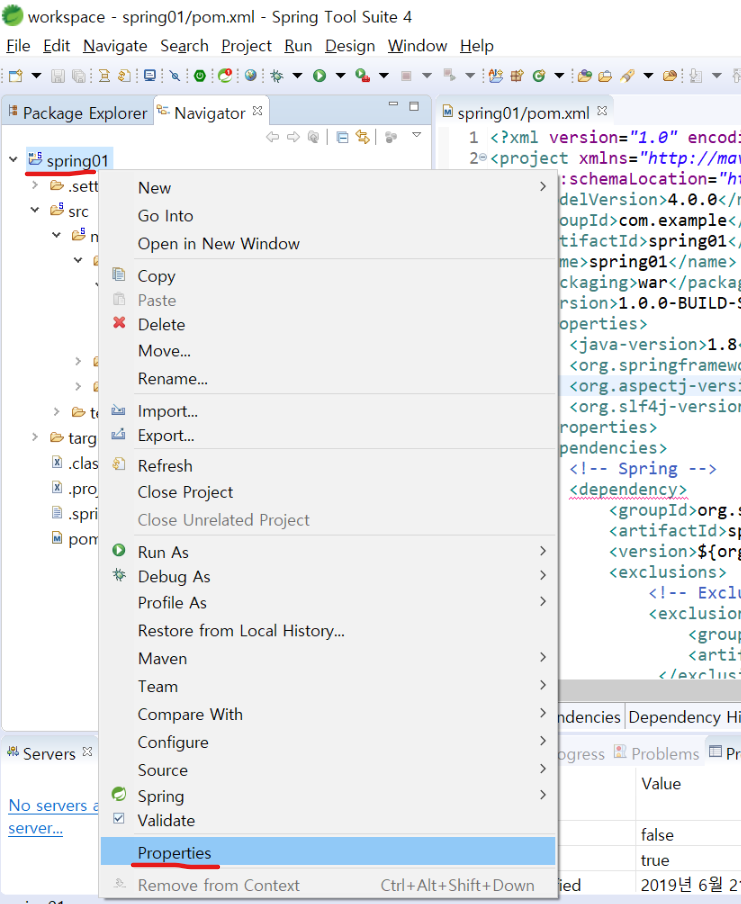Screen dimensions: 741x904
Task: Expand the .settings folder node
Action: coord(35,185)
